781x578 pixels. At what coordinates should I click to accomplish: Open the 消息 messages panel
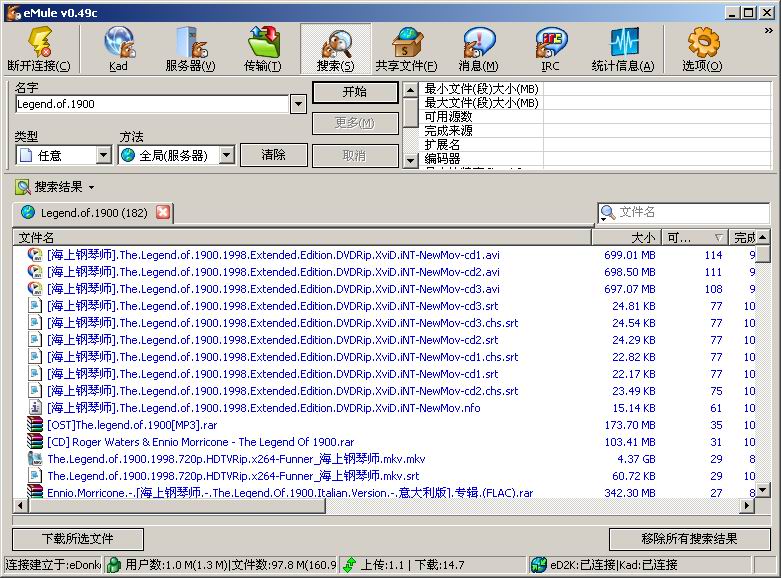tap(478, 49)
